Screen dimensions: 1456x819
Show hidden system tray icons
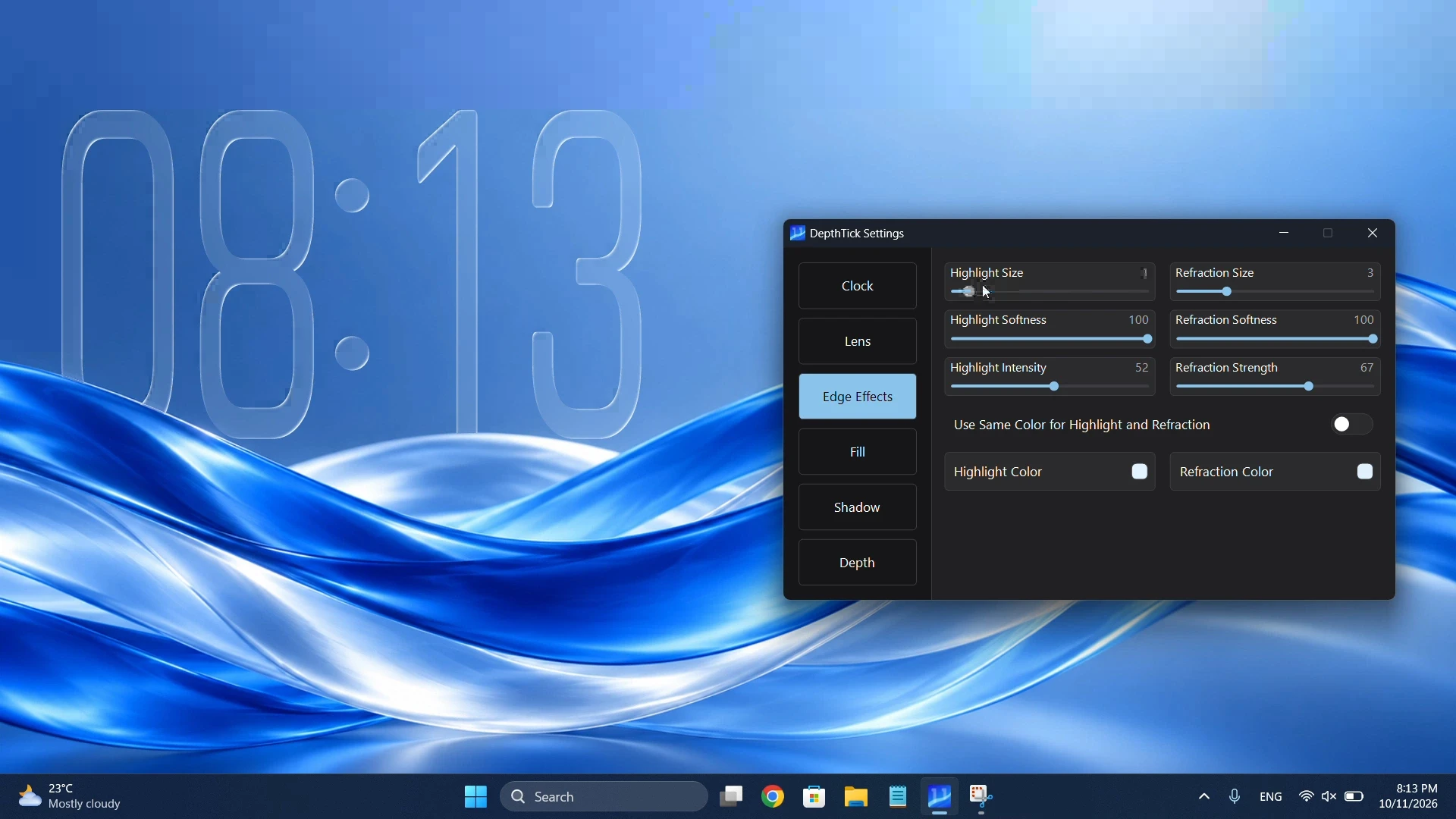click(x=1204, y=797)
